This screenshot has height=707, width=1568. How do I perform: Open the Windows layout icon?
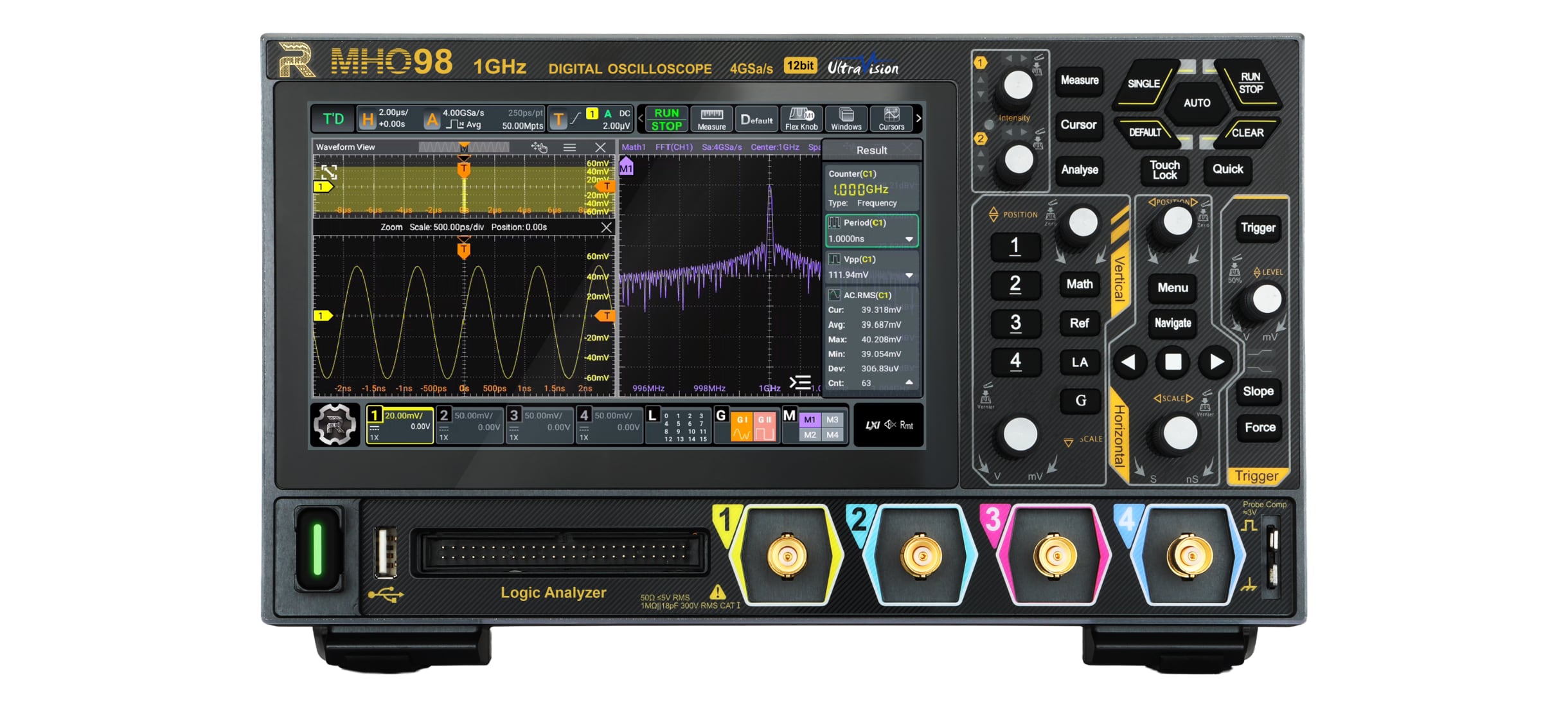tap(846, 120)
